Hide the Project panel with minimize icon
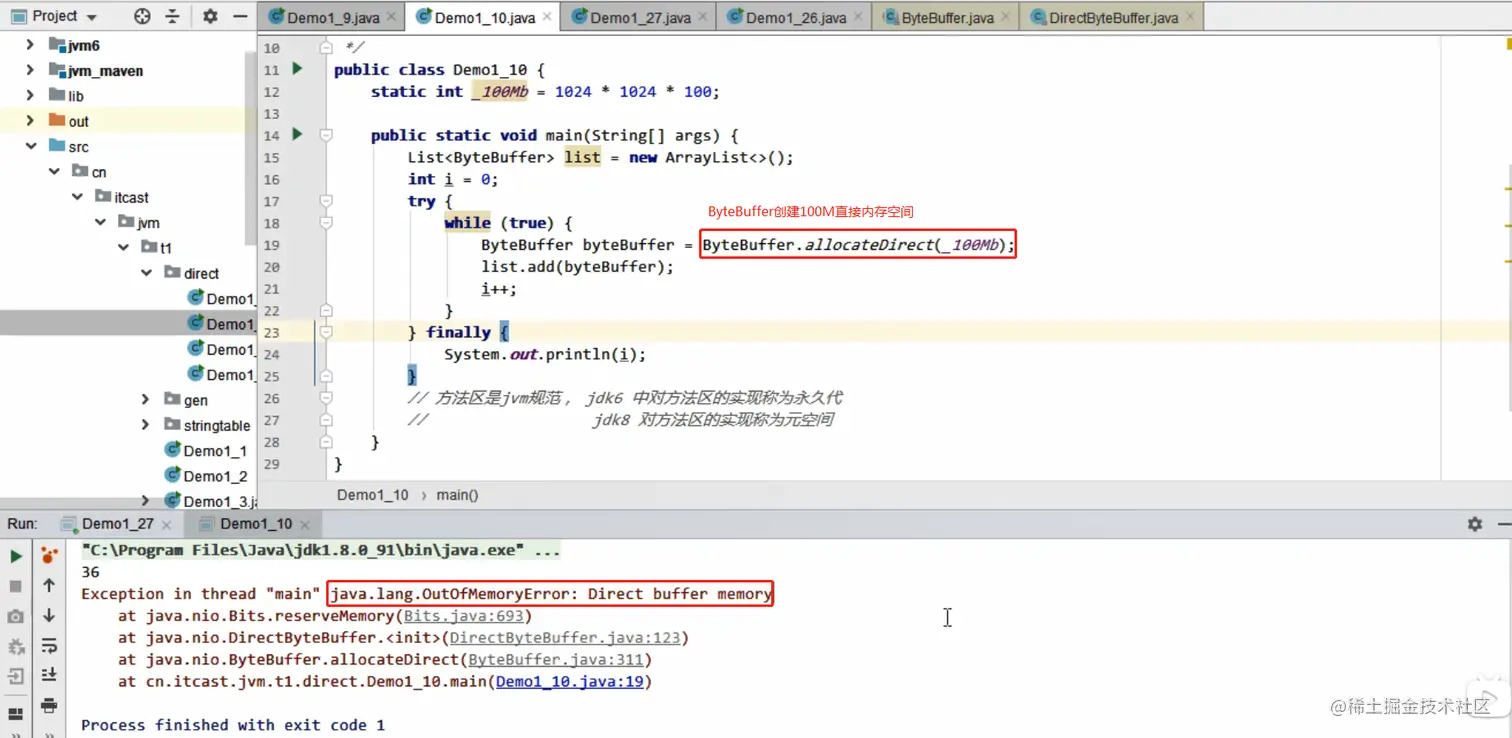The image size is (1512, 738). [x=239, y=16]
